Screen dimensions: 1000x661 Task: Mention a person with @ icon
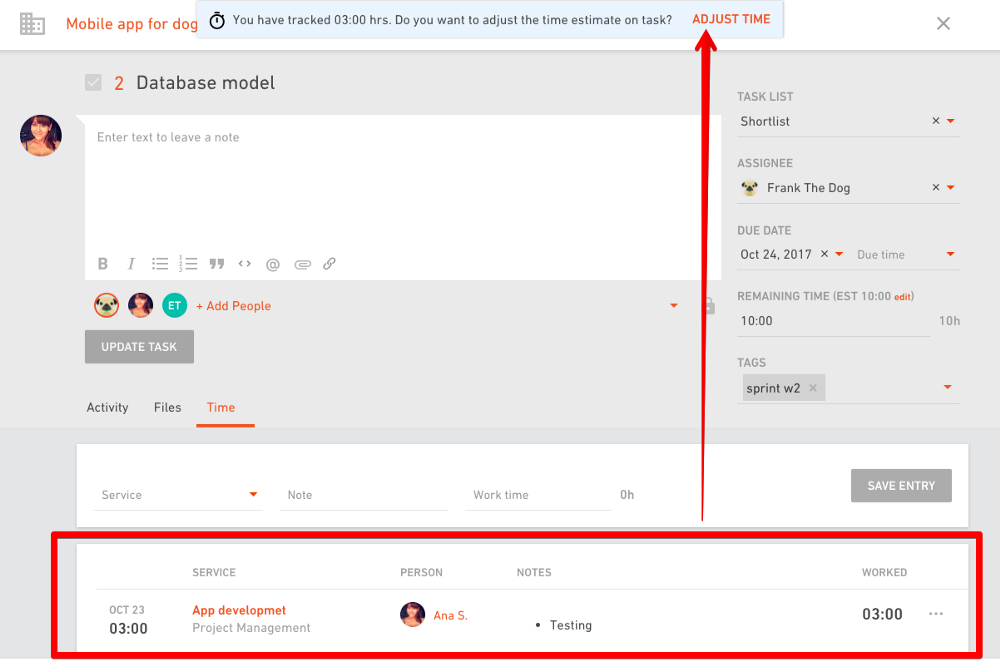[x=273, y=264]
